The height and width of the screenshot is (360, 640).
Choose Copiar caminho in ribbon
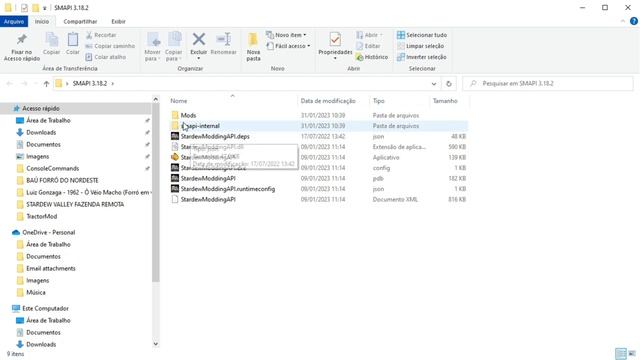(110, 46)
